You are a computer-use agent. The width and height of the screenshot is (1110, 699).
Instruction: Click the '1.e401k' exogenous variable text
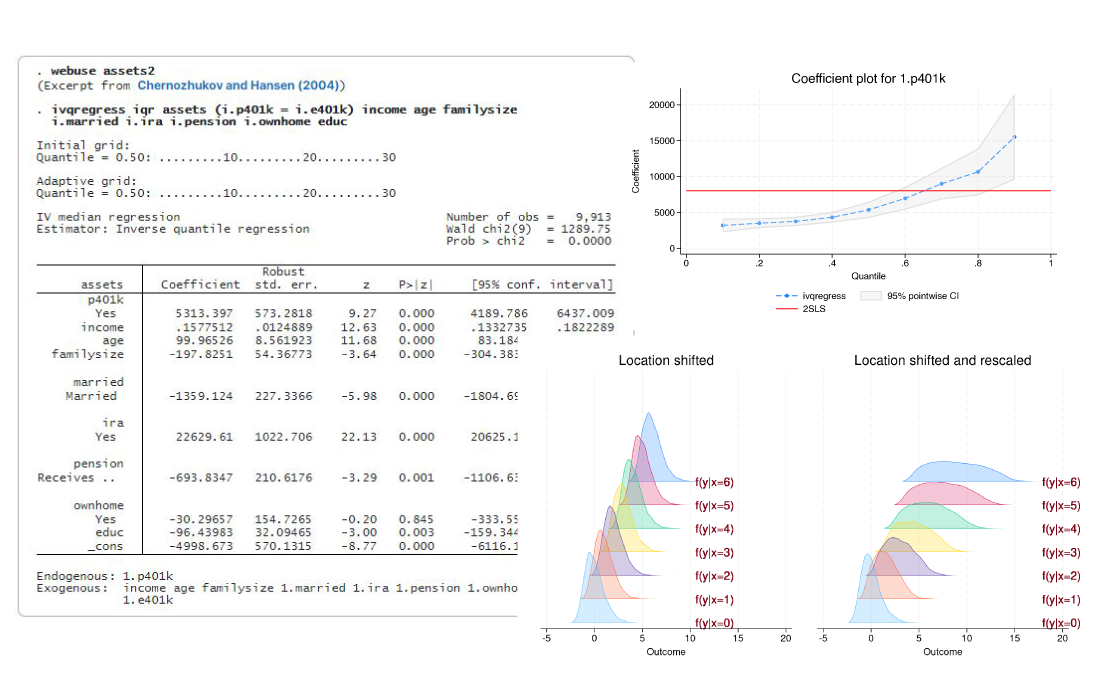pos(147,601)
